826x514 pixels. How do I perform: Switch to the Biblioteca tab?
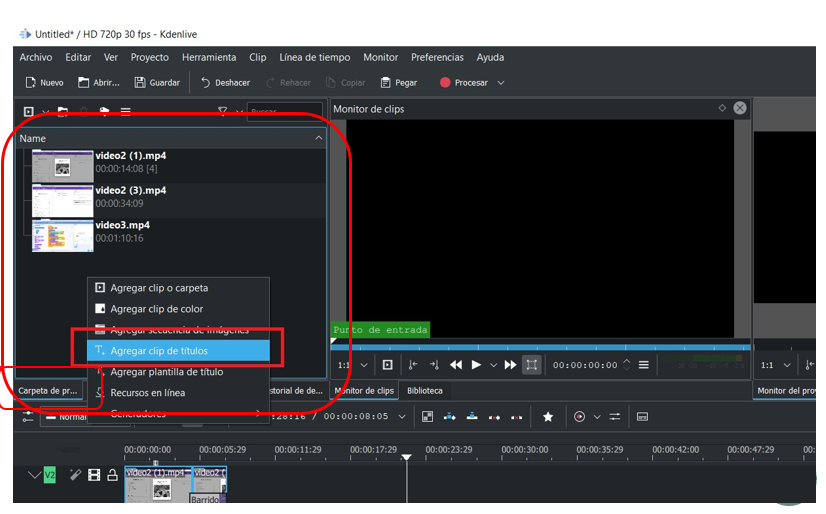click(425, 391)
